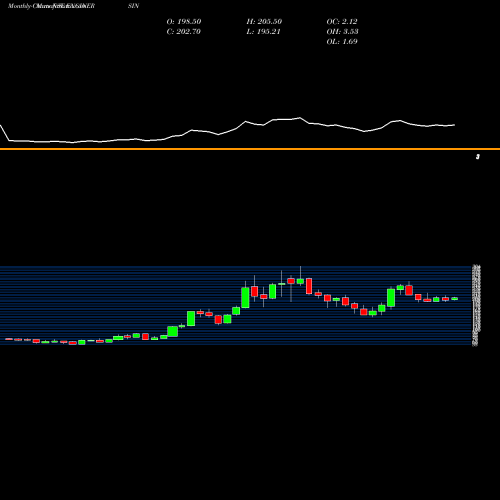The width and height of the screenshot is (500, 500).
Task: Click the low price value L: 195.21
Action: pos(263,32)
